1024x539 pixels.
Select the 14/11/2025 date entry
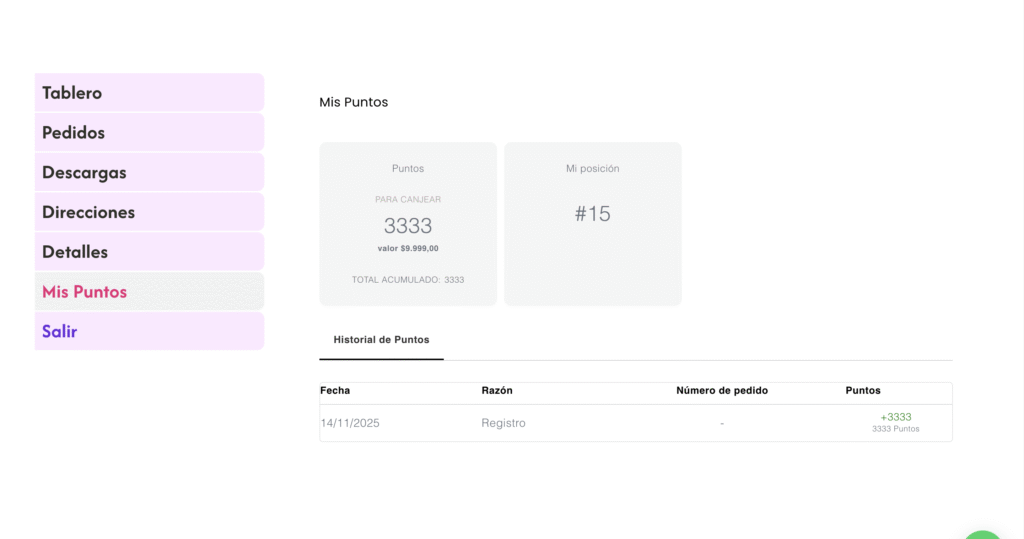point(350,423)
